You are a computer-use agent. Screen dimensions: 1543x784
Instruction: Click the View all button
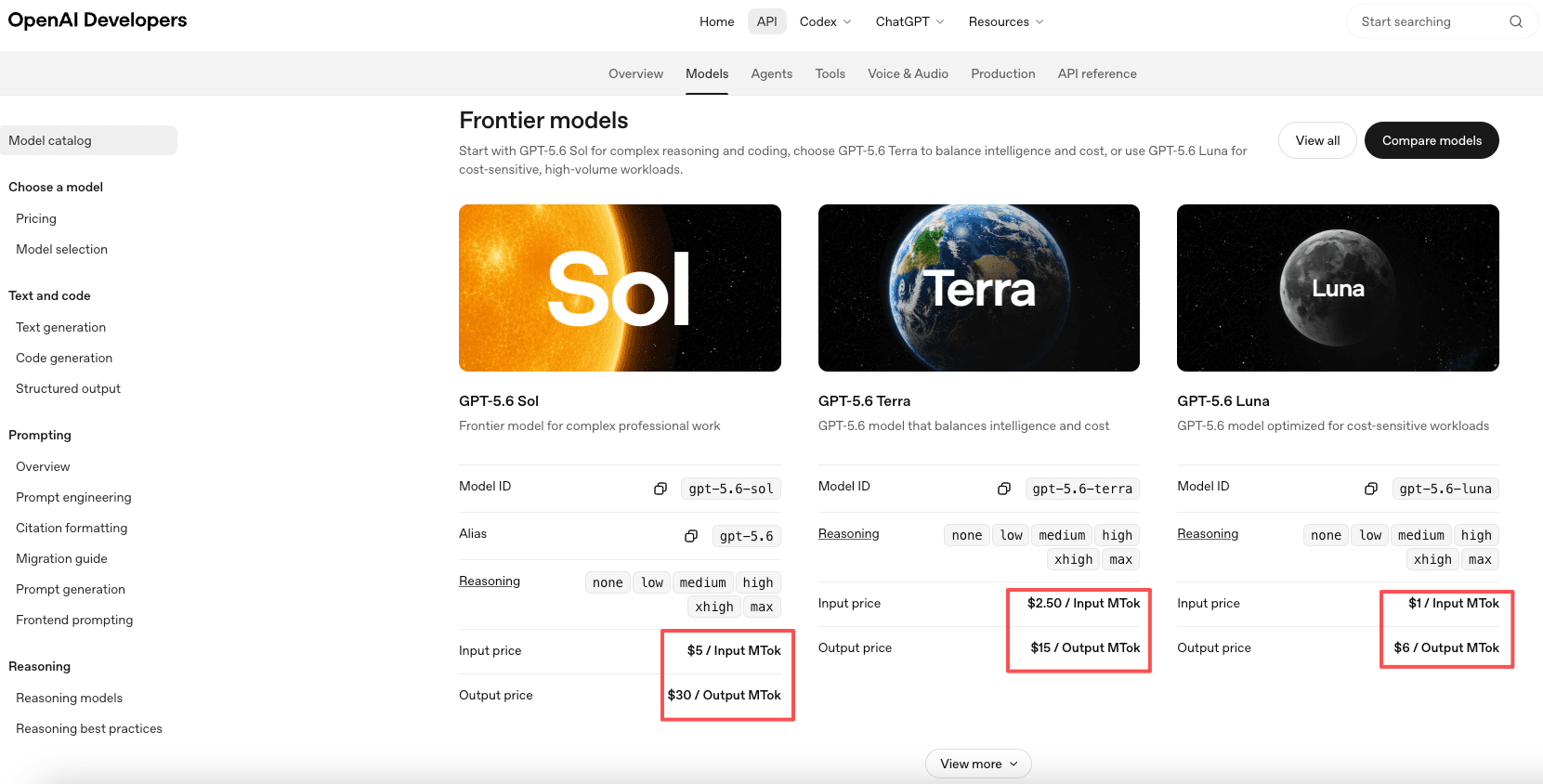click(x=1317, y=140)
